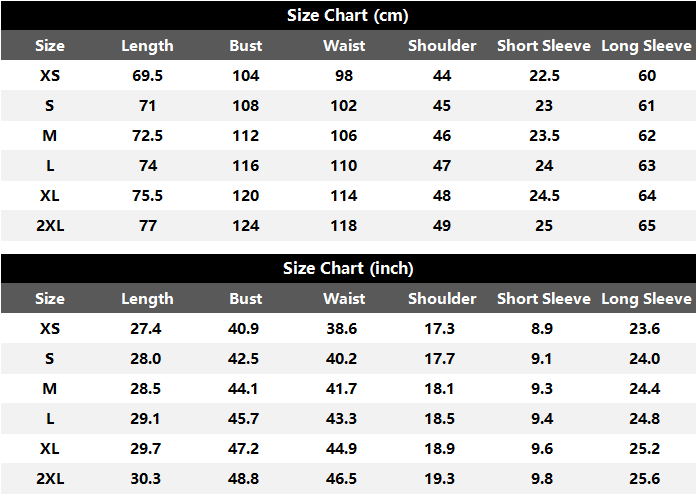Click the 69.5 length value for XS

click(147, 75)
